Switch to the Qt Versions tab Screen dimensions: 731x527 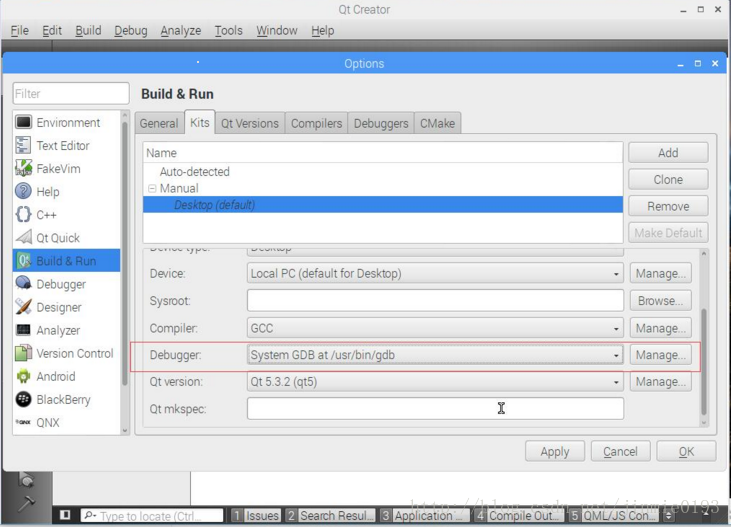click(250, 124)
